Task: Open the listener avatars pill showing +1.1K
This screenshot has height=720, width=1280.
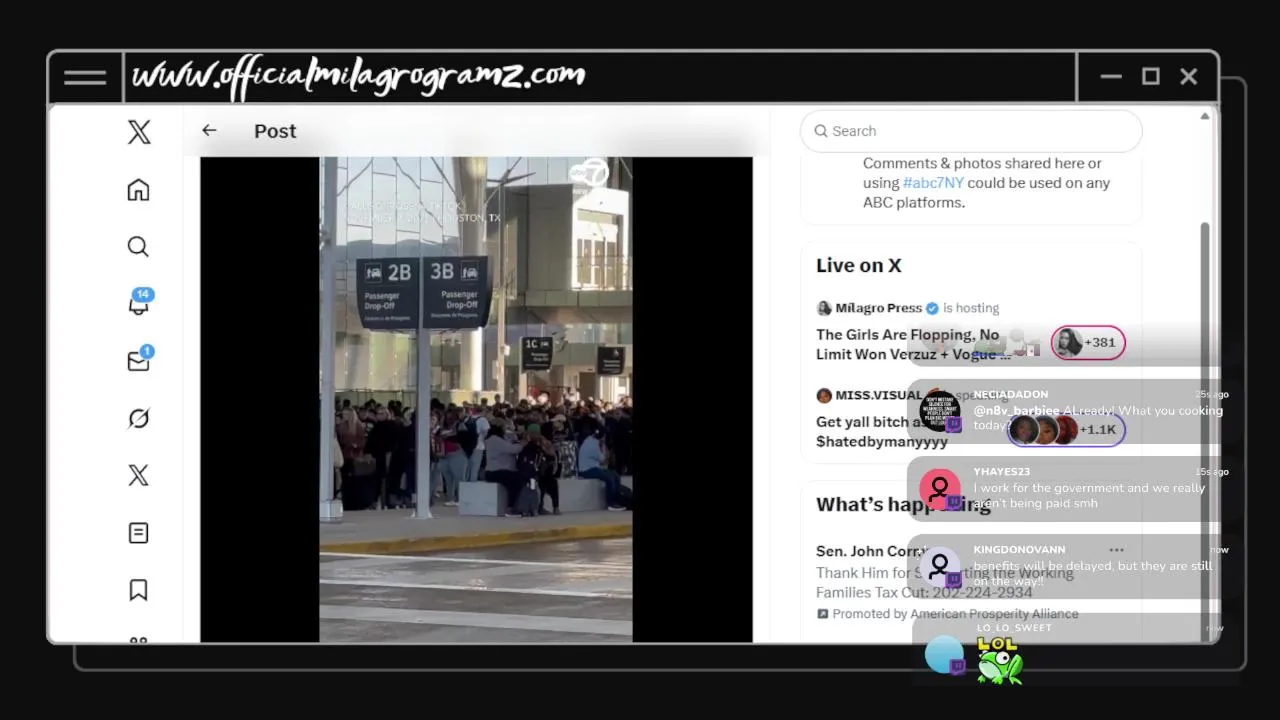Action: (1066, 430)
